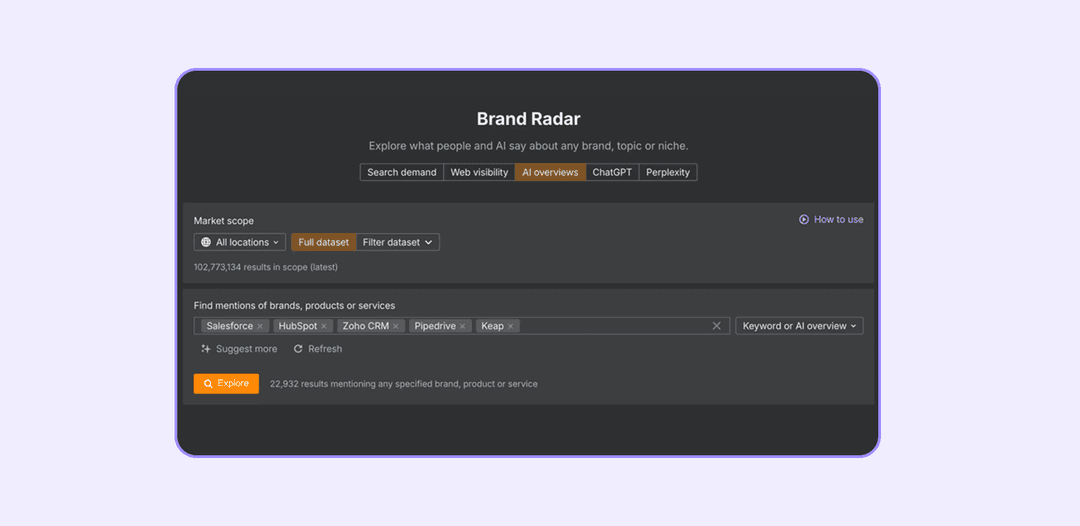
Task: Open the All locations dropdown
Action: point(240,242)
